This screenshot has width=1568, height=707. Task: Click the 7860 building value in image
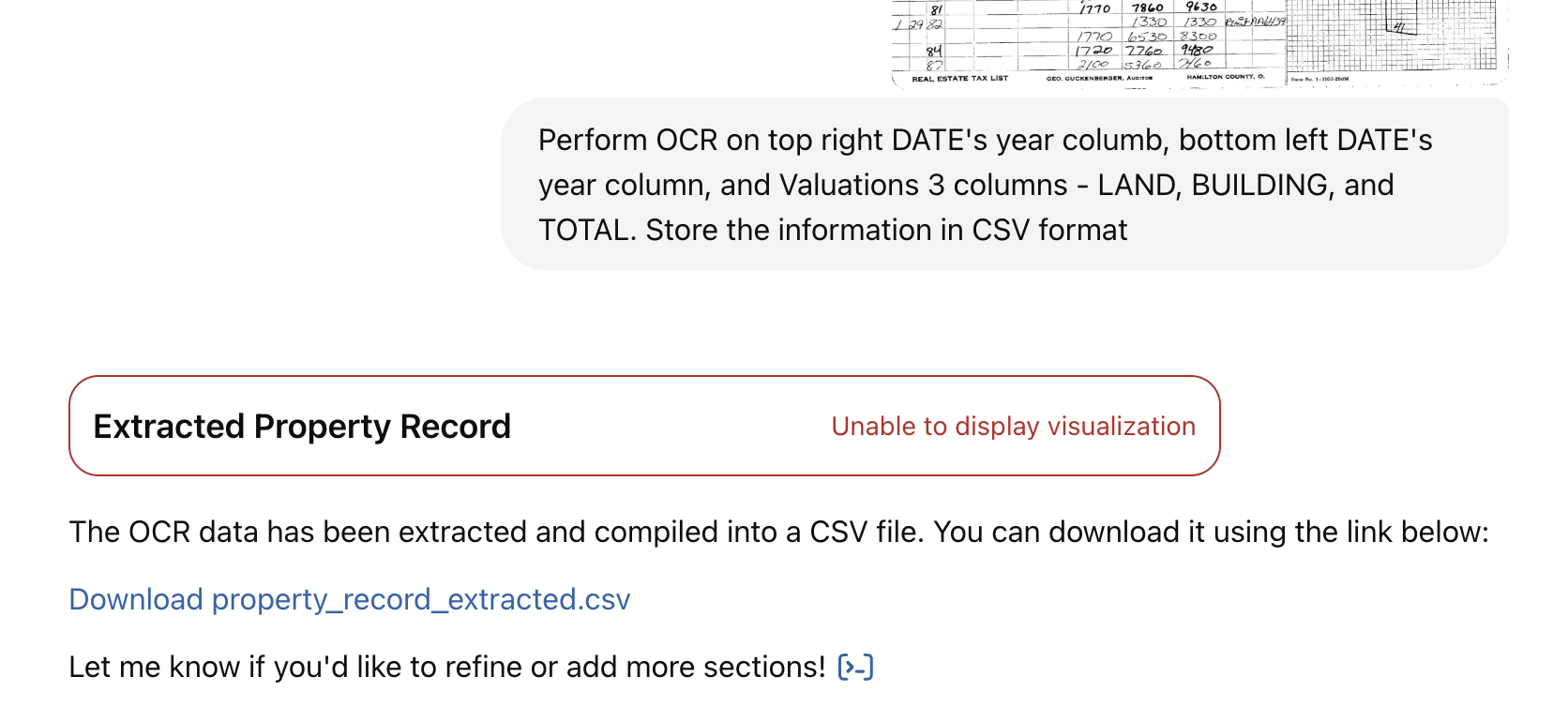pos(1147,8)
